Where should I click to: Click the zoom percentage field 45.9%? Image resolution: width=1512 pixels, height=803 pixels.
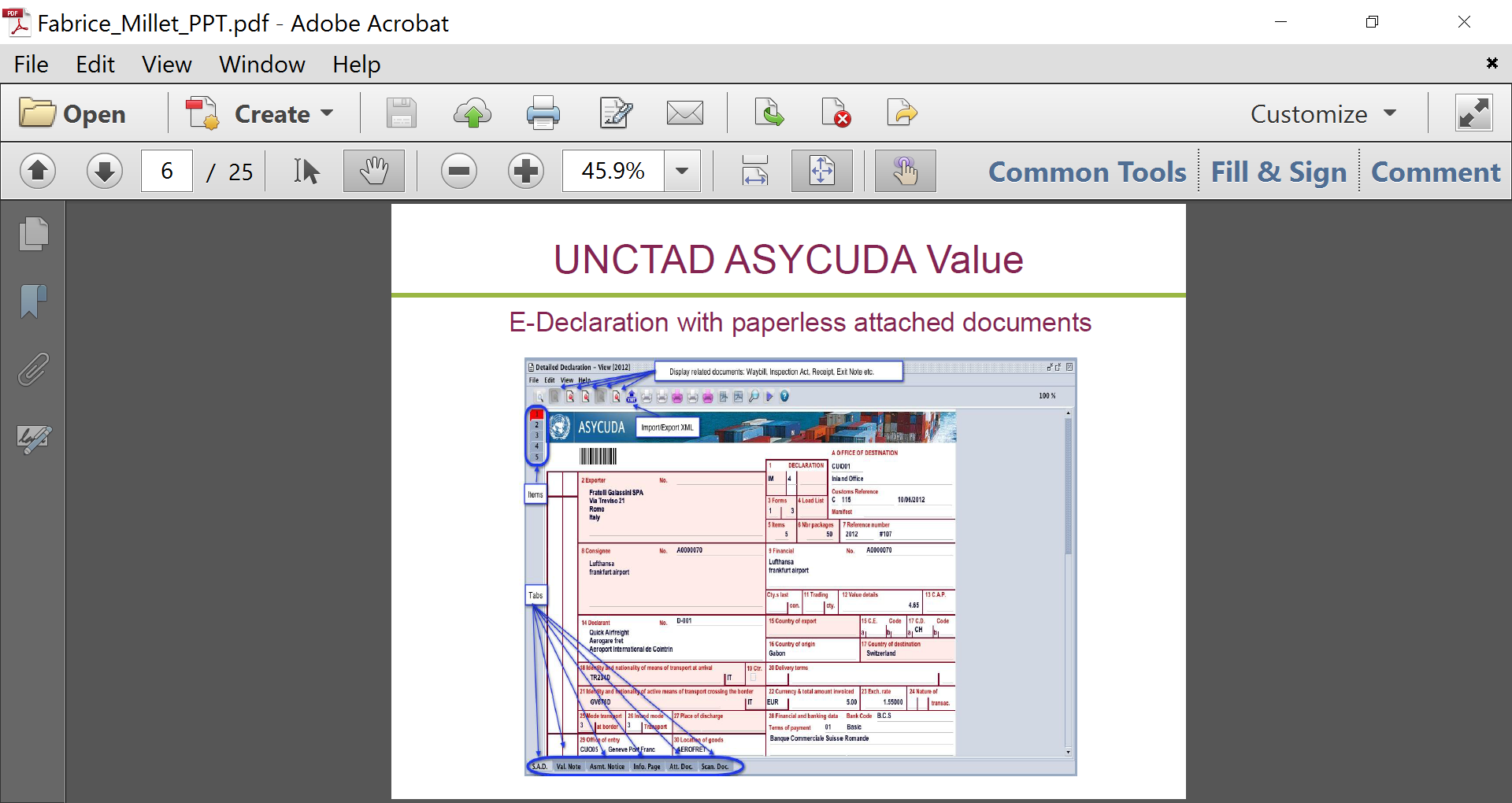(613, 171)
